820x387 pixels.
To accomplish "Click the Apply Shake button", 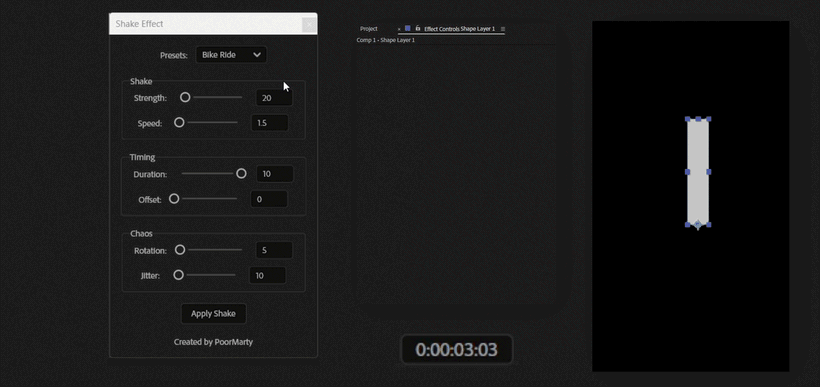I will click(x=213, y=314).
